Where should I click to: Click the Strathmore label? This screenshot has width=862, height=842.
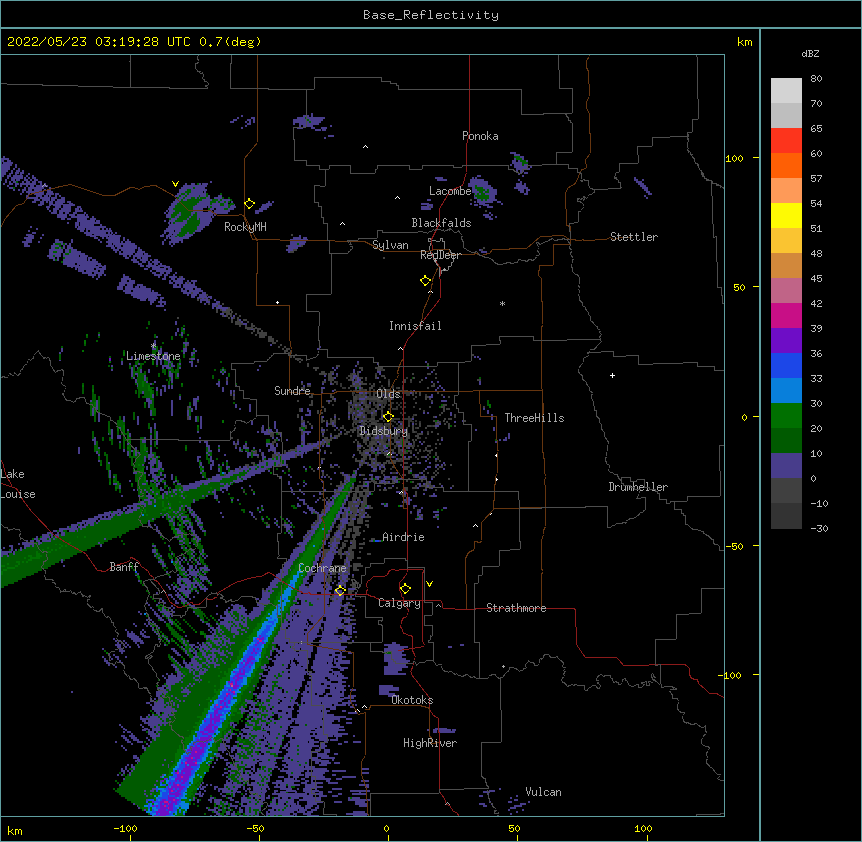[x=516, y=608]
